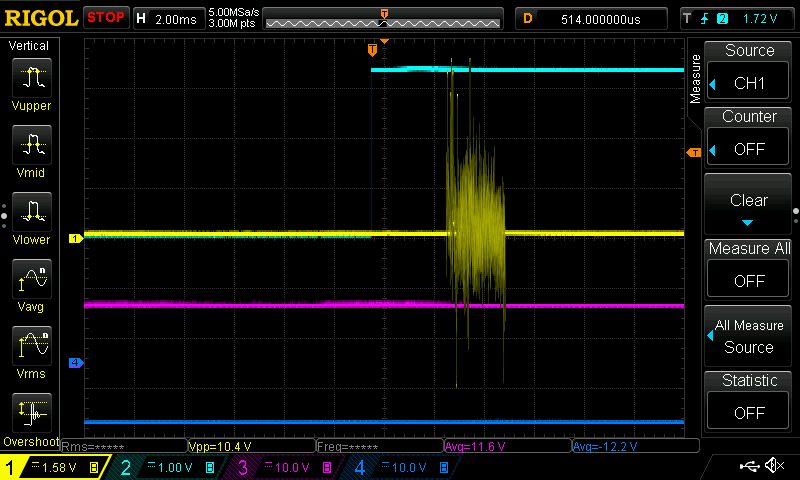Click trigger source channel 2 indicator
The width and height of the screenshot is (800, 480).
tap(722, 19)
